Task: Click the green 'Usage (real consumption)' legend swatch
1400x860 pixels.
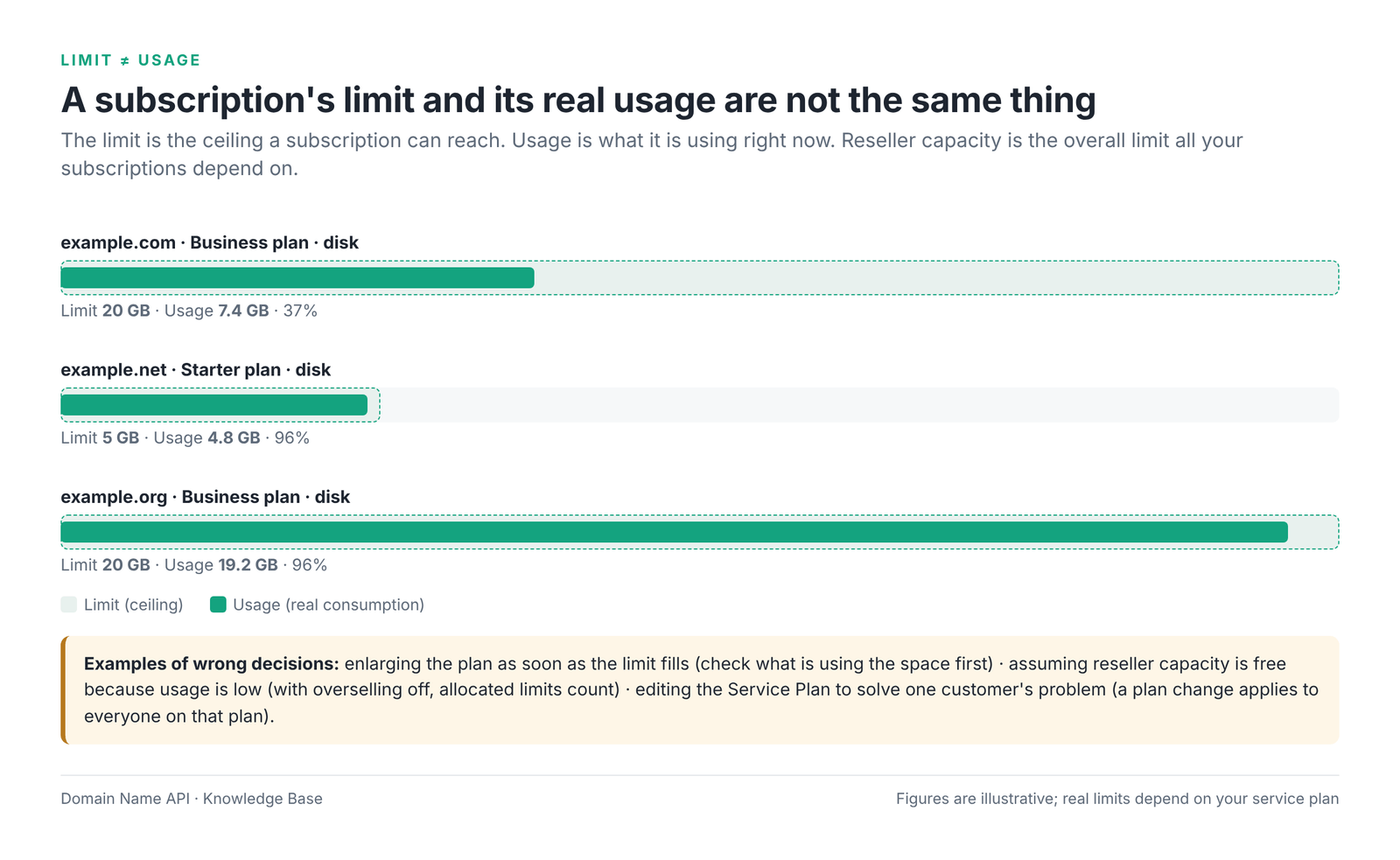Action: coord(218,605)
